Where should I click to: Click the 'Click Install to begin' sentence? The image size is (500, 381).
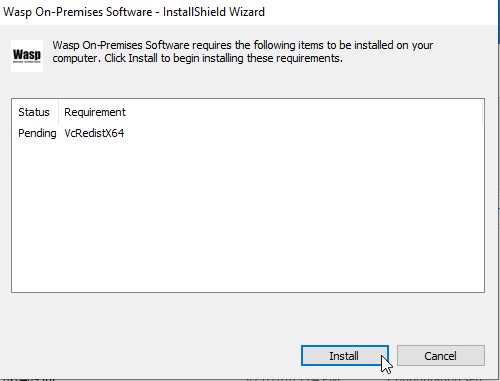(224, 58)
